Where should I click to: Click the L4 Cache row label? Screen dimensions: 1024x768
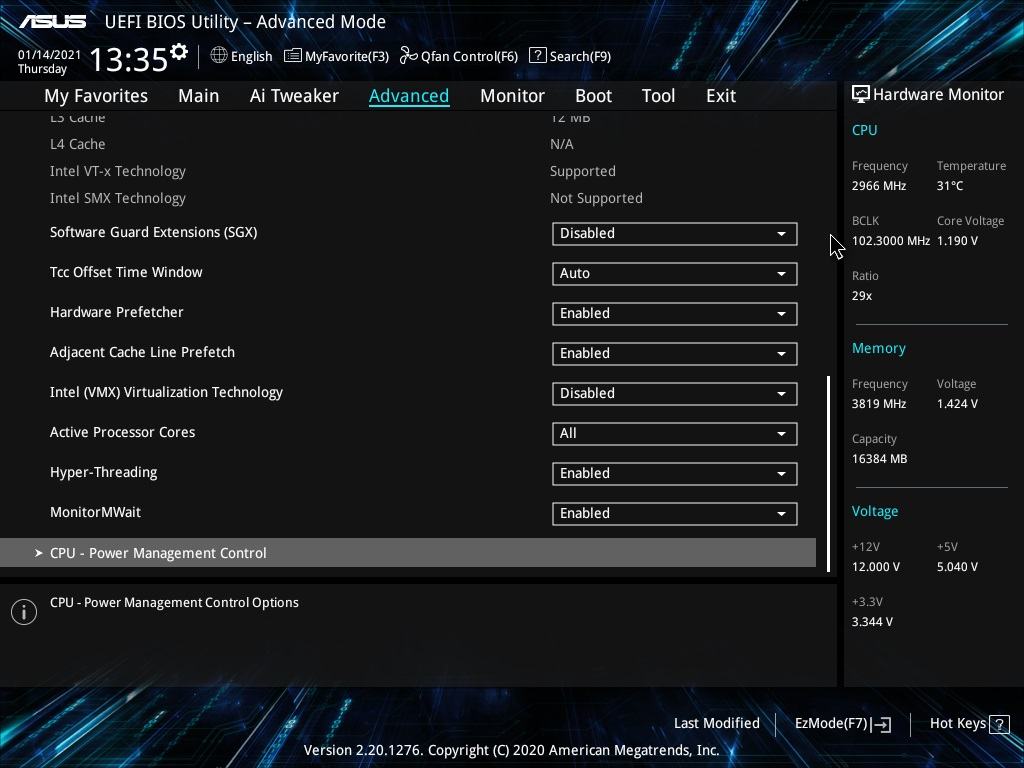pyautogui.click(x=77, y=144)
